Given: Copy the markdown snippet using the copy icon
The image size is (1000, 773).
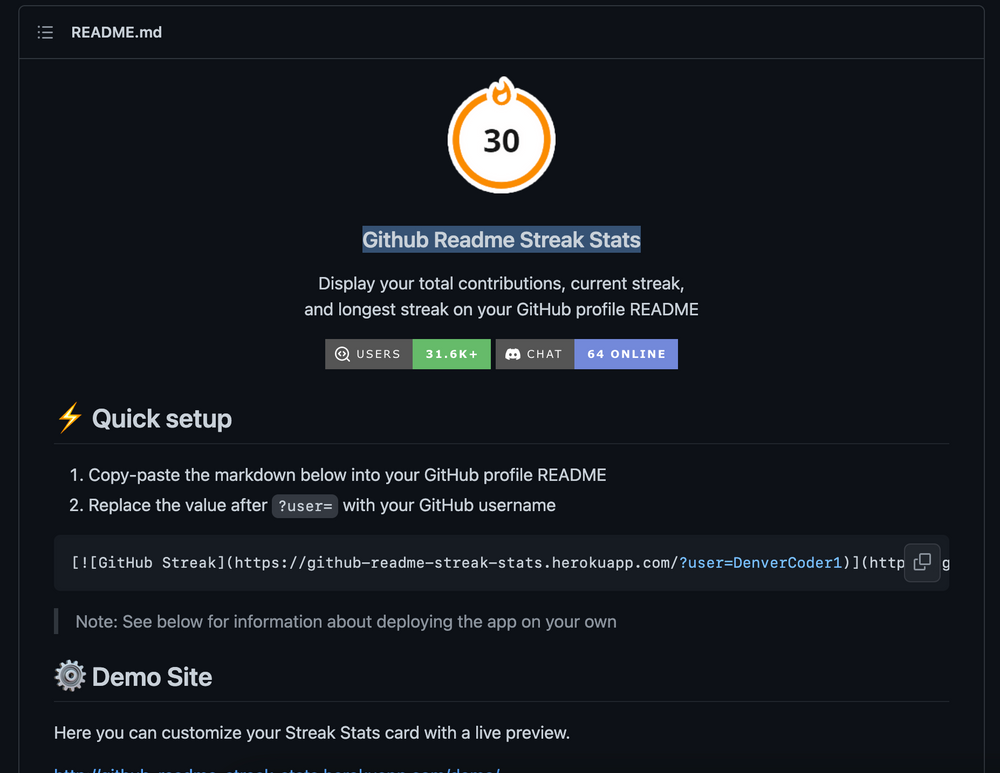Looking at the screenshot, I should point(921,562).
